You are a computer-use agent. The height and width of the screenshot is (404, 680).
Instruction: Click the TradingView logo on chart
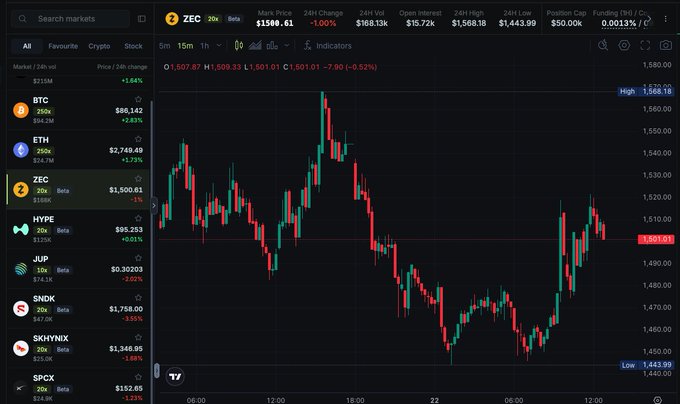click(175, 376)
